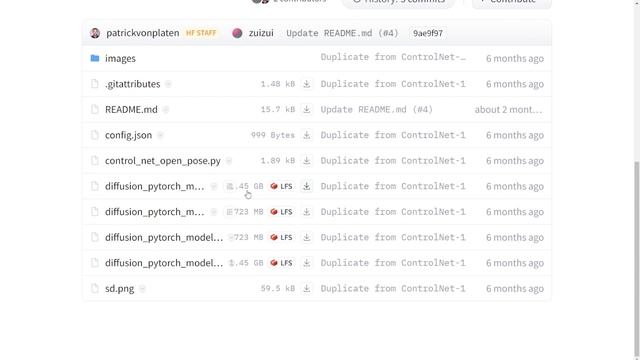The height and width of the screenshot is (360, 640).
Task: Click the file icon next to control_net_open_pose.py
Action: (x=95, y=161)
